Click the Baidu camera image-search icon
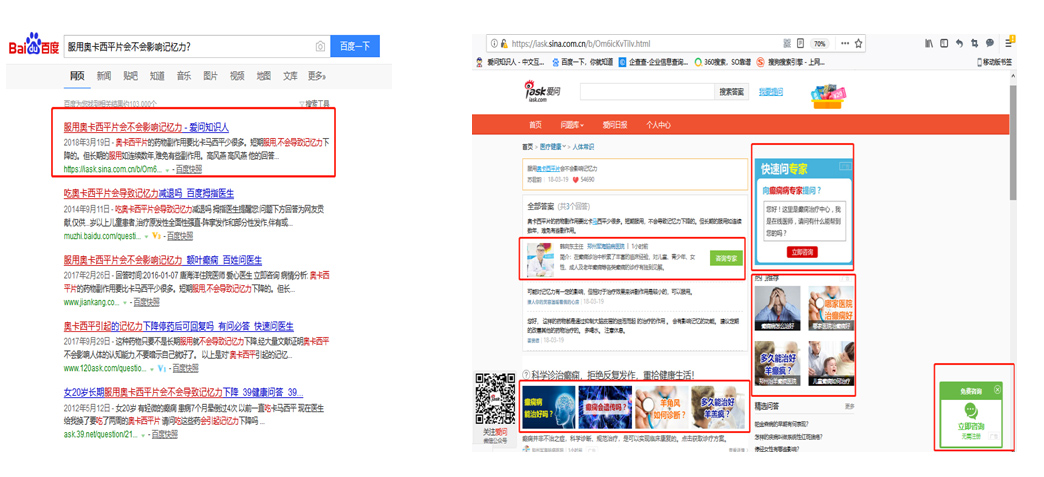The width and height of the screenshot is (1044, 477). tap(320, 46)
